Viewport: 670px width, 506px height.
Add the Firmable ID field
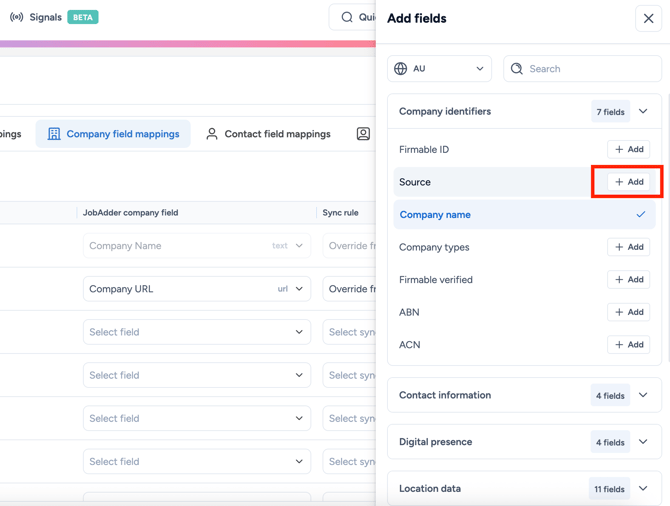coord(629,150)
